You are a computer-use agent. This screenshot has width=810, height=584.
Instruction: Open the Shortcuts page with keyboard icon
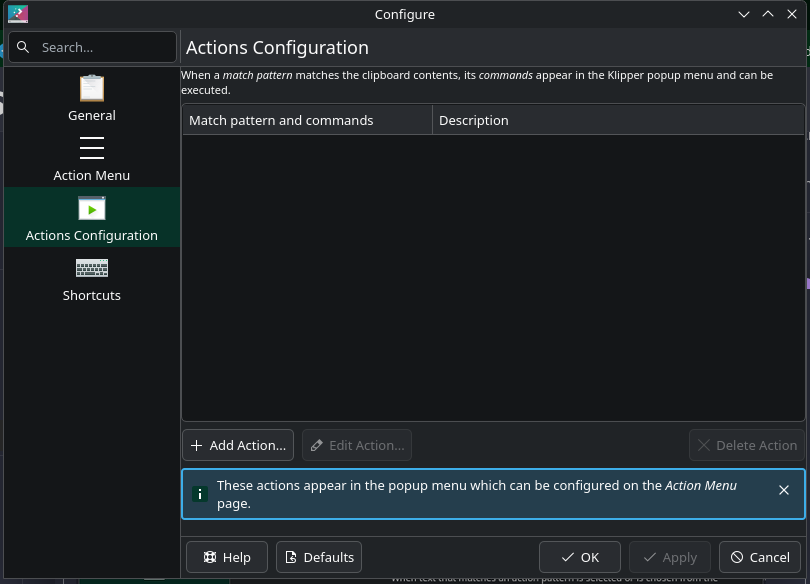point(92,269)
